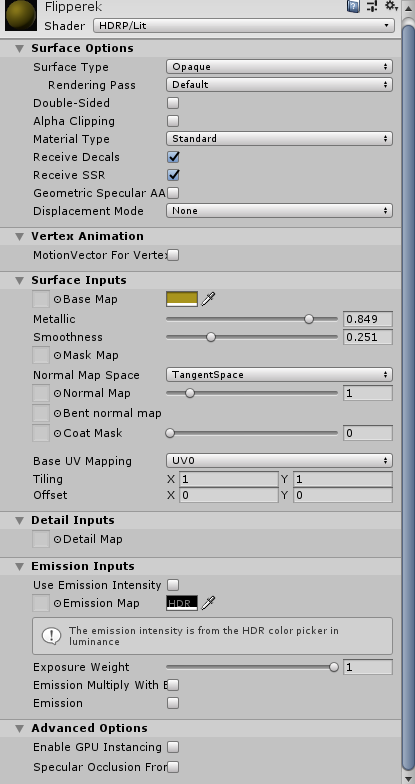The height and width of the screenshot is (784, 415).
Task: Collapse the Advanced Options section
Action: click(20, 728)
